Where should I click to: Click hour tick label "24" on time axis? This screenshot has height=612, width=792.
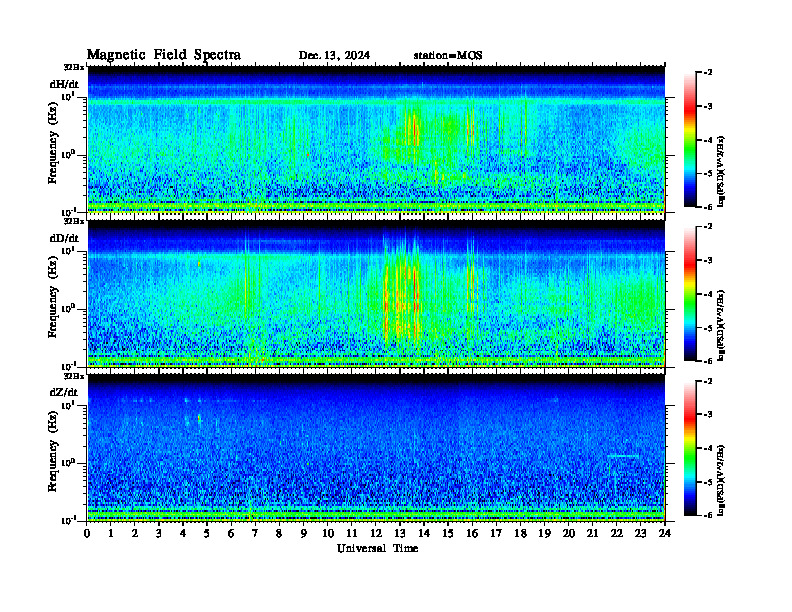[665, 533]
